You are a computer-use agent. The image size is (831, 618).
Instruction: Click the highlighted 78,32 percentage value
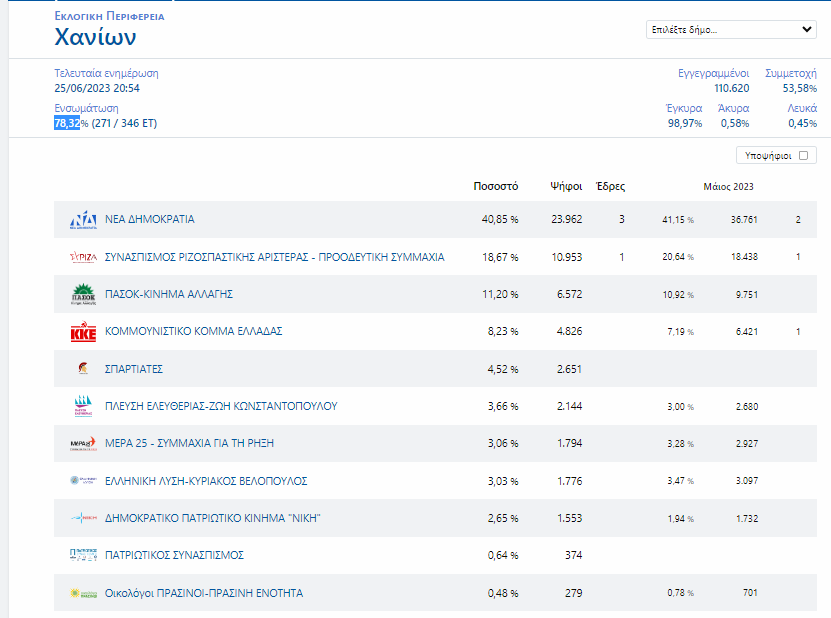(x=67, y=123)
